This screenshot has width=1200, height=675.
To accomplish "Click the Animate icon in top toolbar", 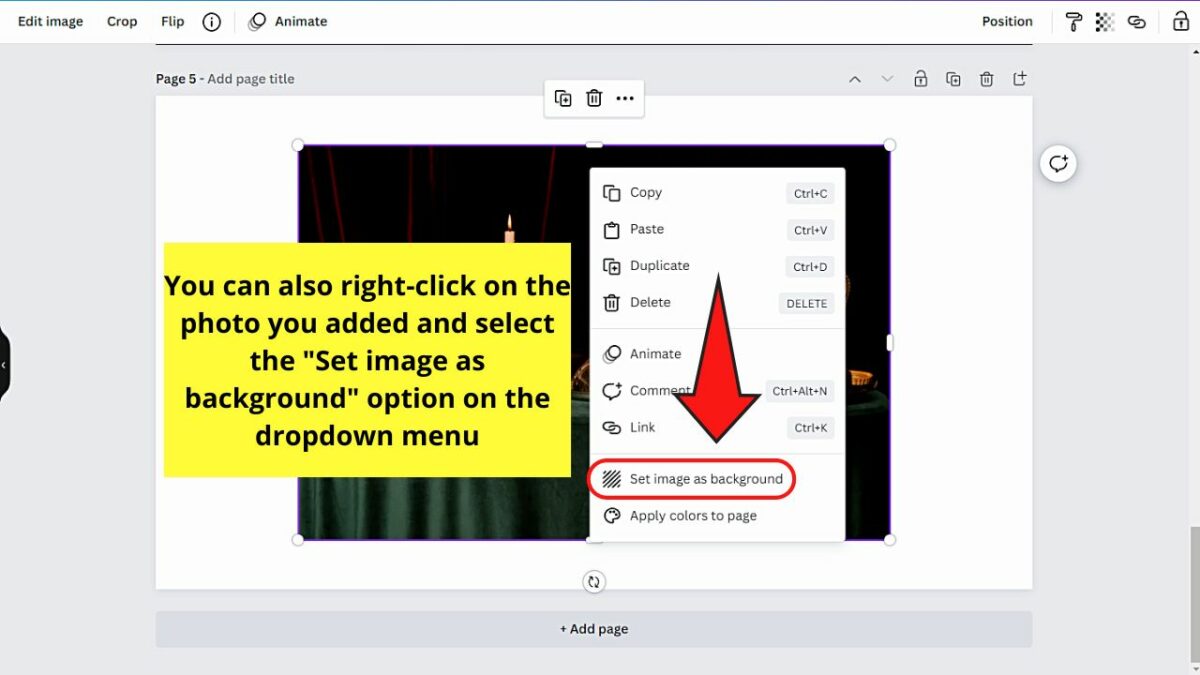I will [257, 21].
